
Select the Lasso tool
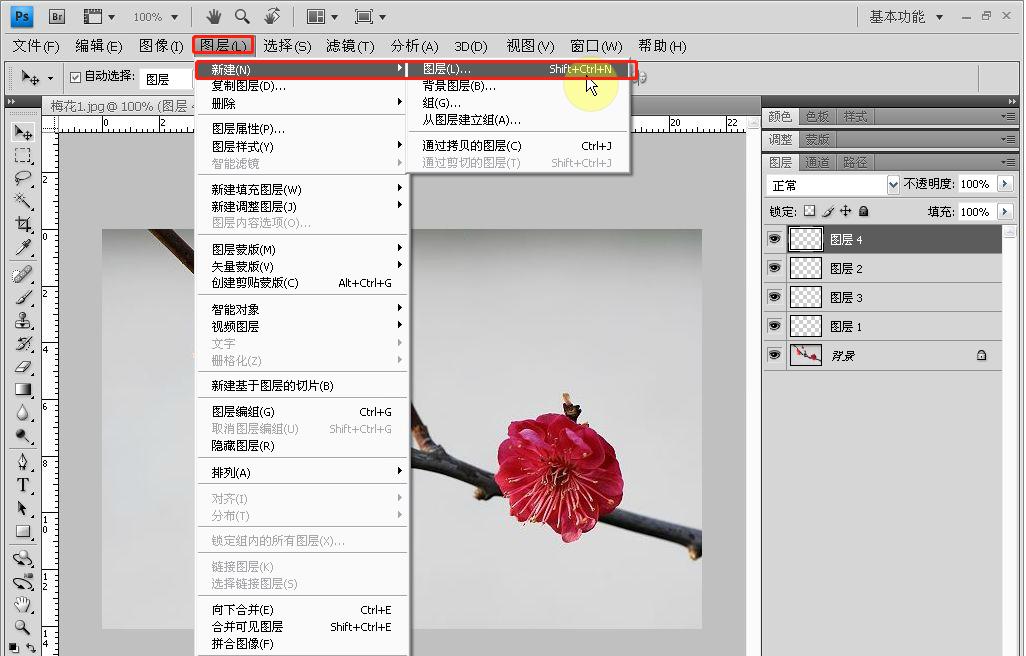[x=22, y=178]
